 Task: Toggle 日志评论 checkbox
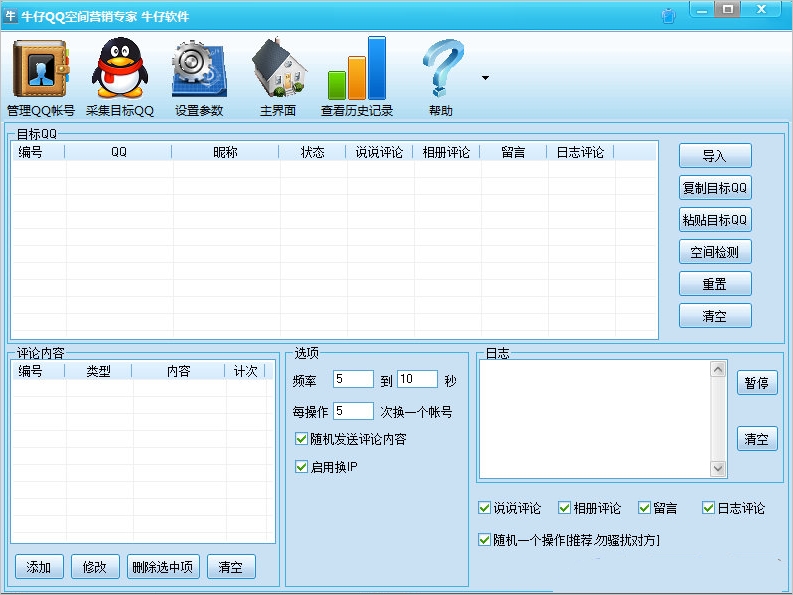click(x=709, y=507)
